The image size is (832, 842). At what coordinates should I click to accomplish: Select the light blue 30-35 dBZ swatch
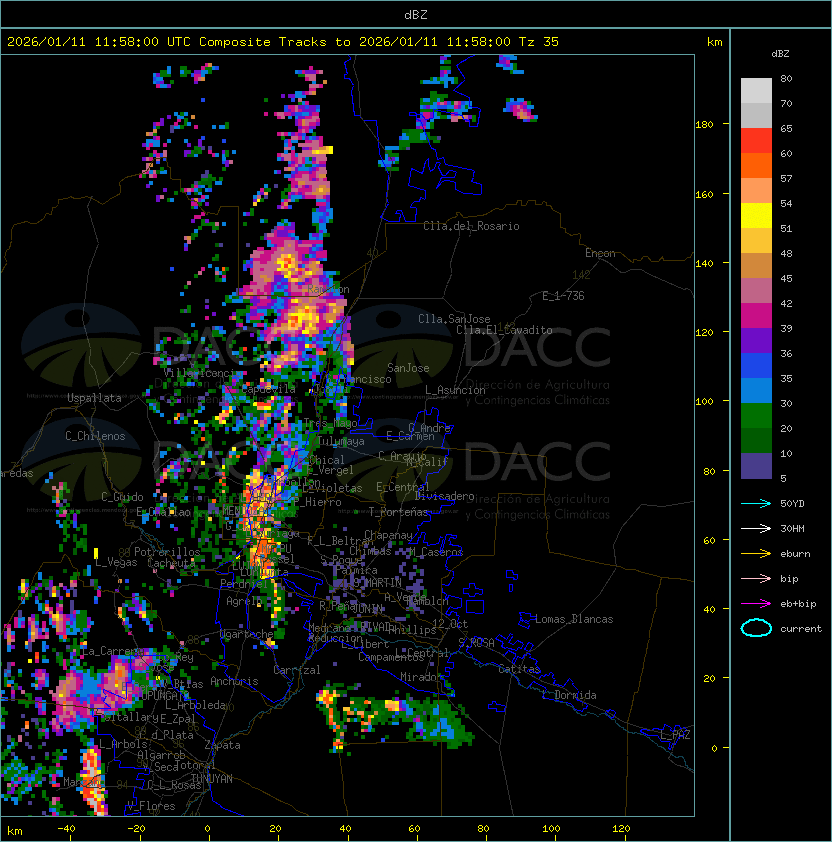point(756,391)
